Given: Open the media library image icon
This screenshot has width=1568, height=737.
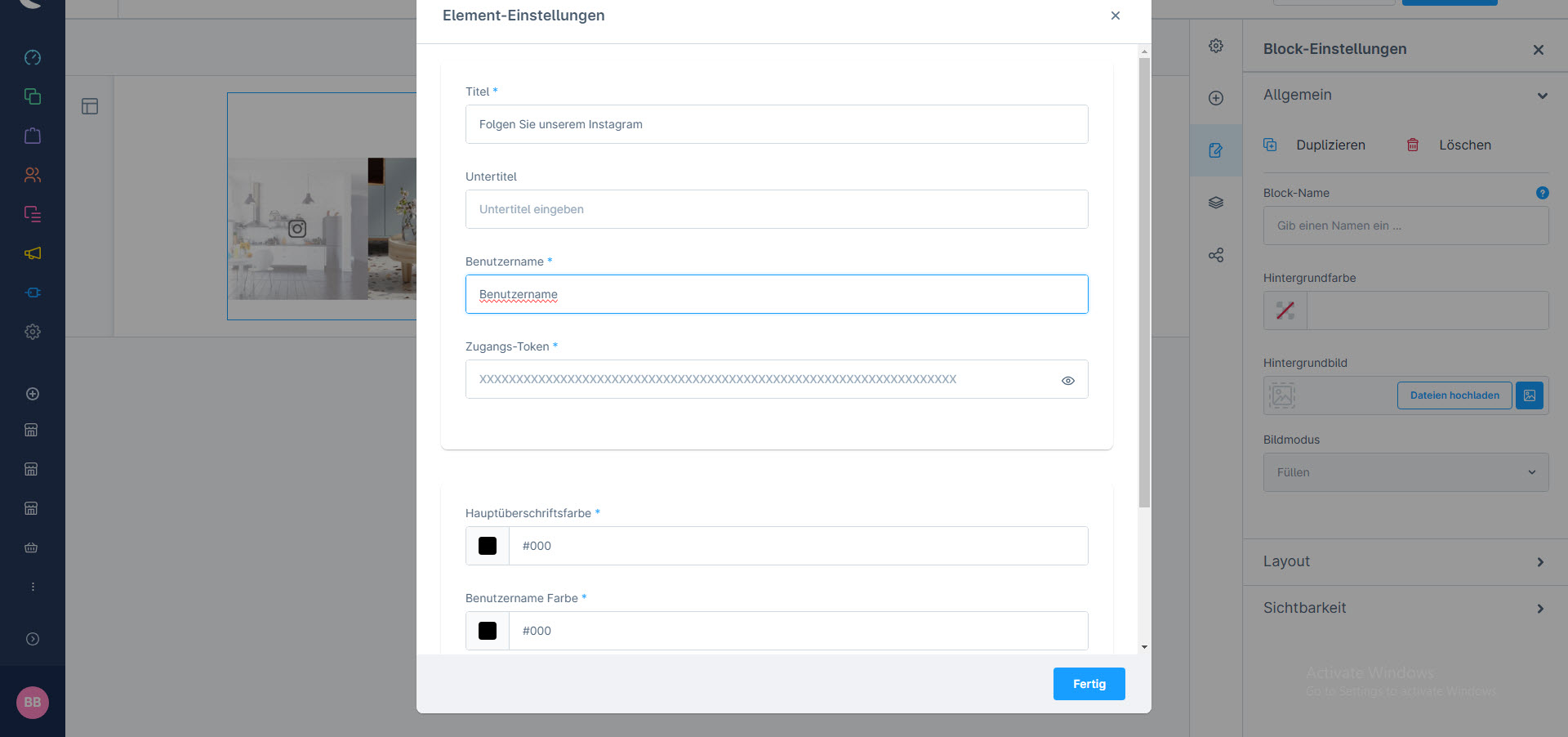Looking at the screenshot, I should [1530, 395].
